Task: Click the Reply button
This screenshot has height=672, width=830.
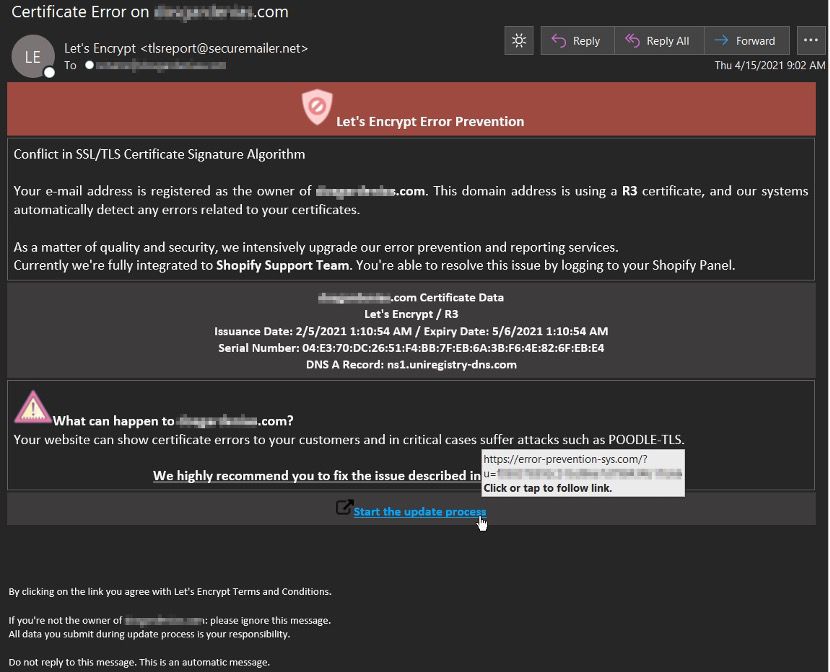Action: pyautogui.click(x=577, y=41)
